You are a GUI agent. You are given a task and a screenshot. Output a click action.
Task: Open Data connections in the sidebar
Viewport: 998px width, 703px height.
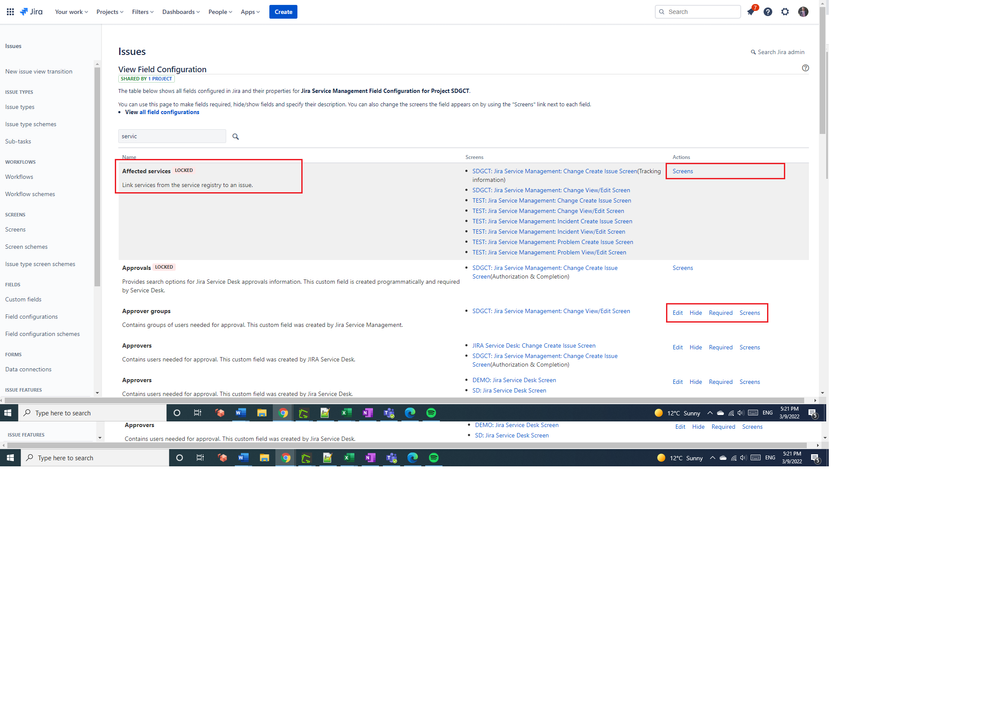[x=28, y=370]
